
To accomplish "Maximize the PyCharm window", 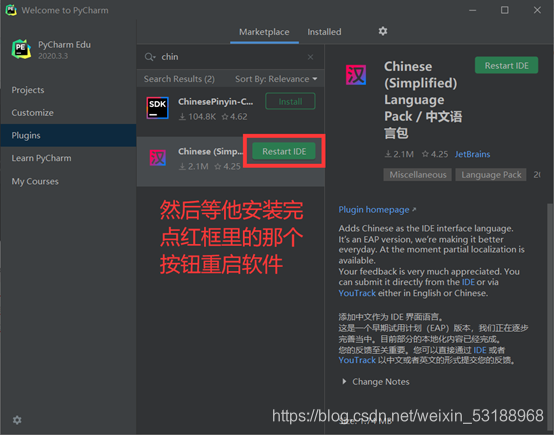I will (x=505, y=10).
